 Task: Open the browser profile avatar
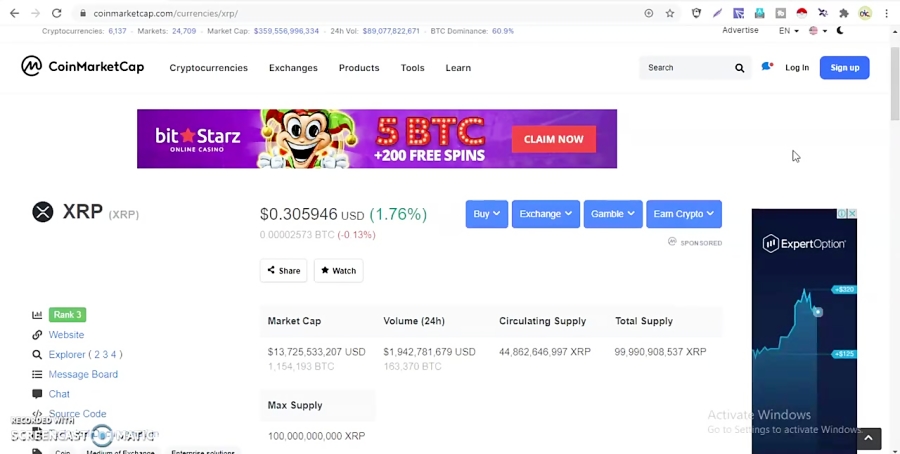click(865, 13)
